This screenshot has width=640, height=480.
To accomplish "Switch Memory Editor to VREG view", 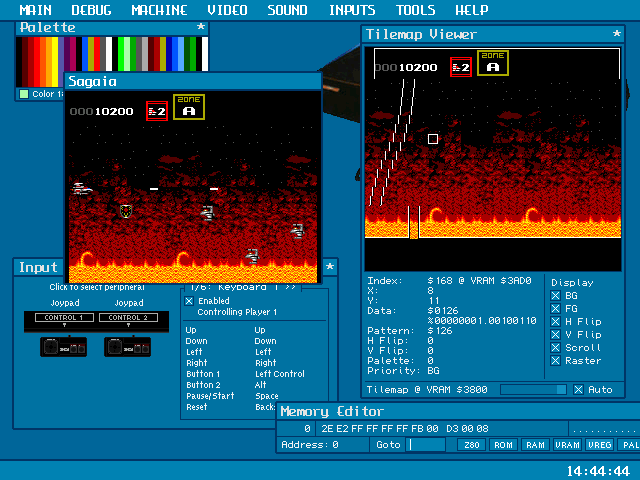I will pos(599,445).
